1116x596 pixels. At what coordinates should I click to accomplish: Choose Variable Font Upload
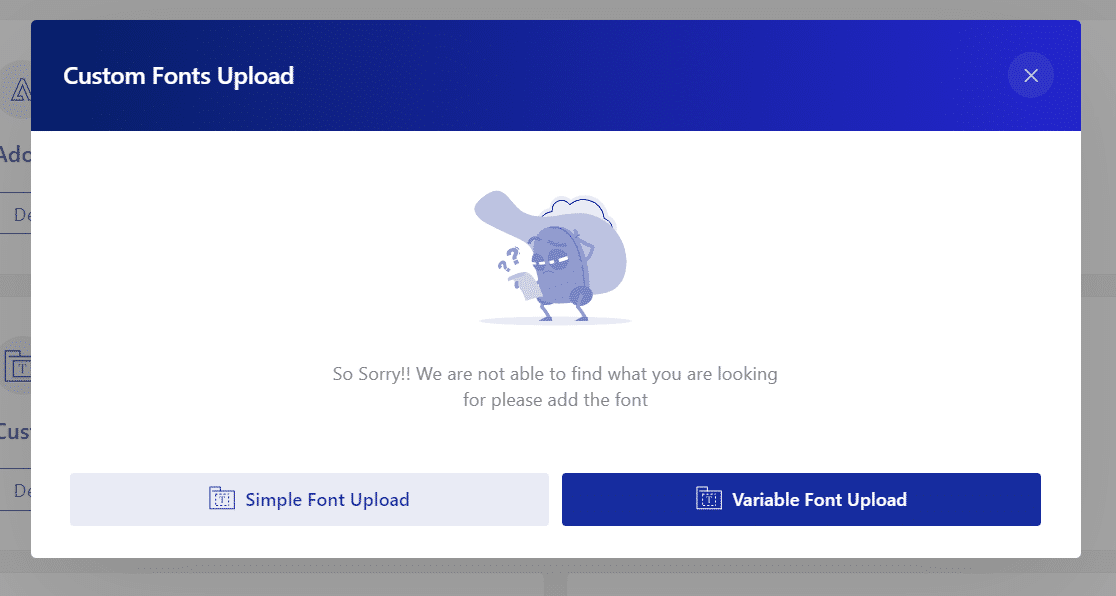click(x=801, y=499)
